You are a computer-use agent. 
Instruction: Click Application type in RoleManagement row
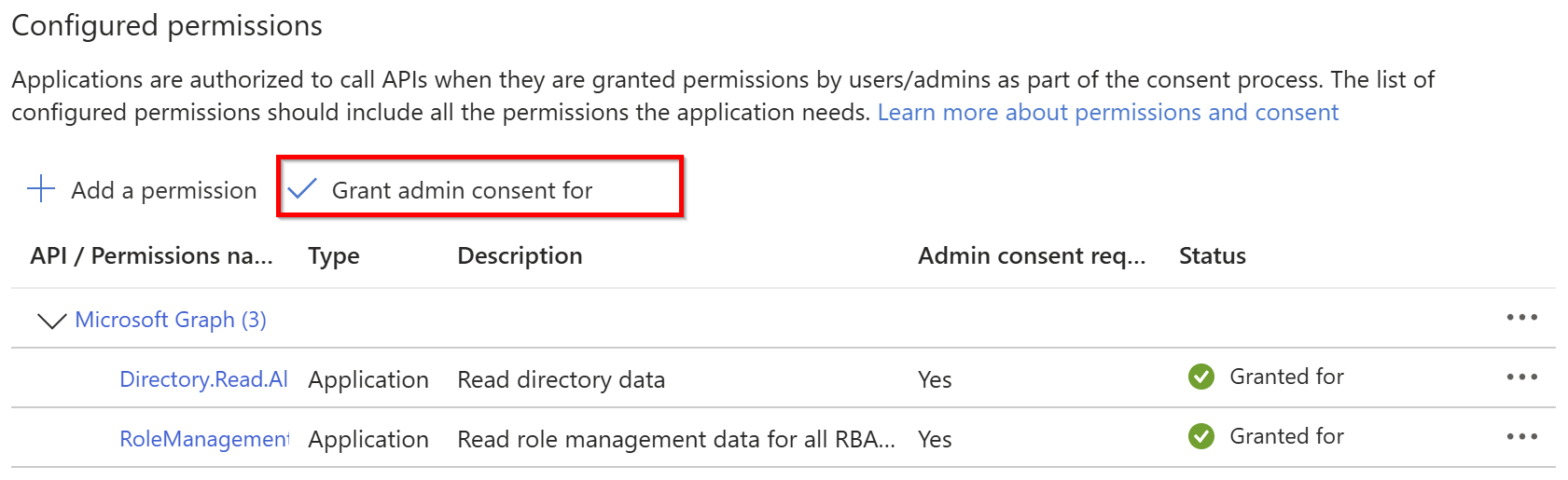368,440
